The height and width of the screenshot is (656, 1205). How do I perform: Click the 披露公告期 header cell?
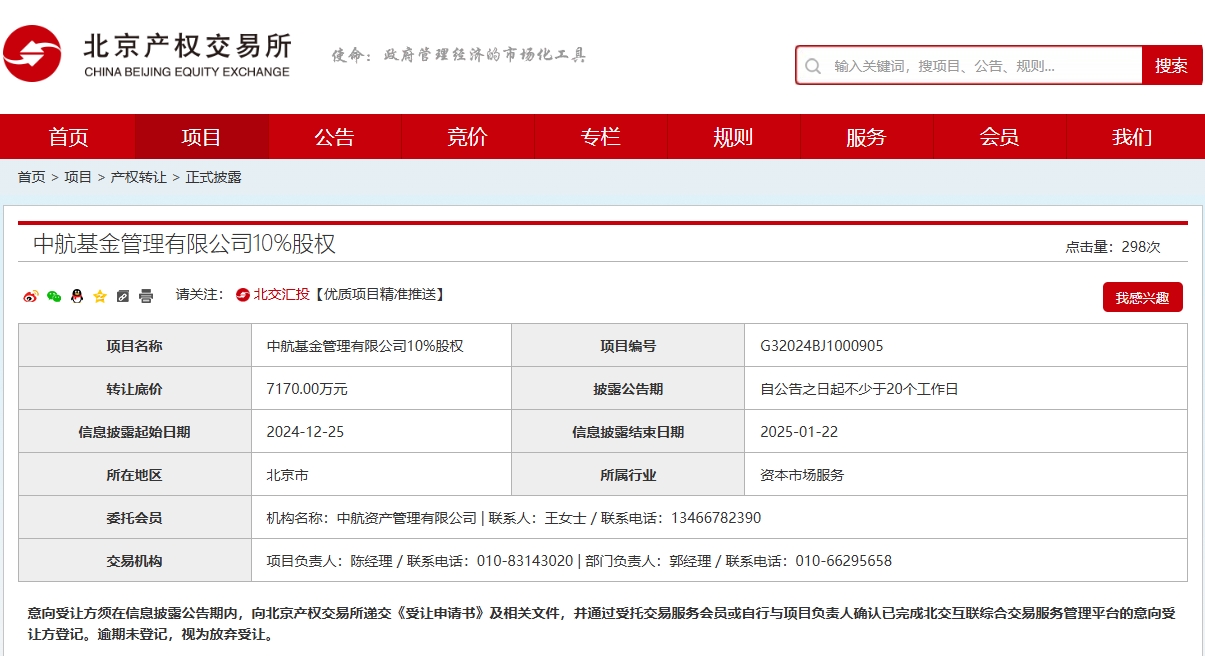[628, 389]
